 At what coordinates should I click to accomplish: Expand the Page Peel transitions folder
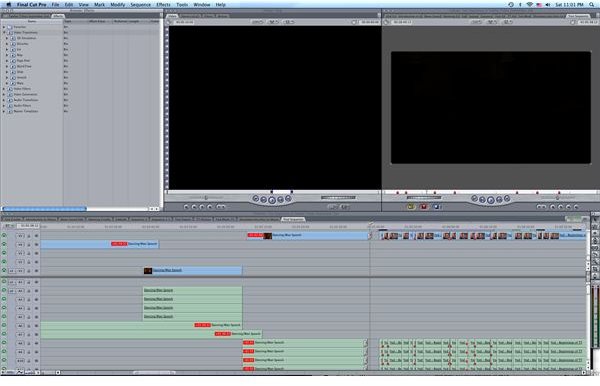tap(7, 60)
